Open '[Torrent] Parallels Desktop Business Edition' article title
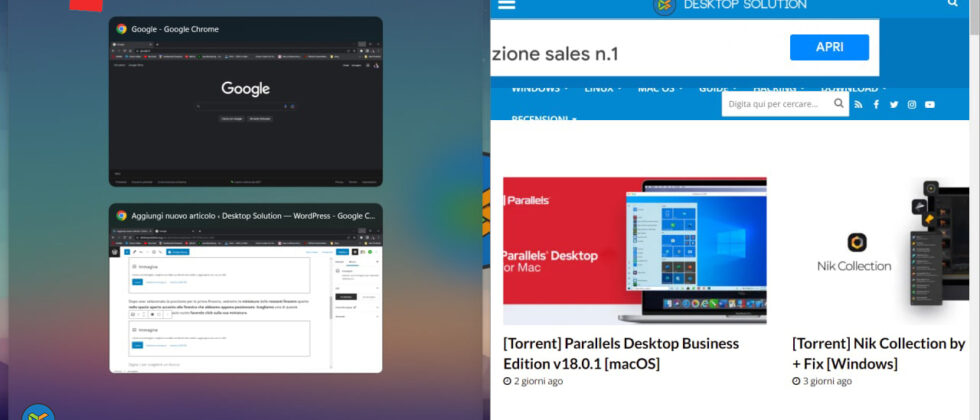Screen dimensions: 980x420 click(x=621, y=353)
